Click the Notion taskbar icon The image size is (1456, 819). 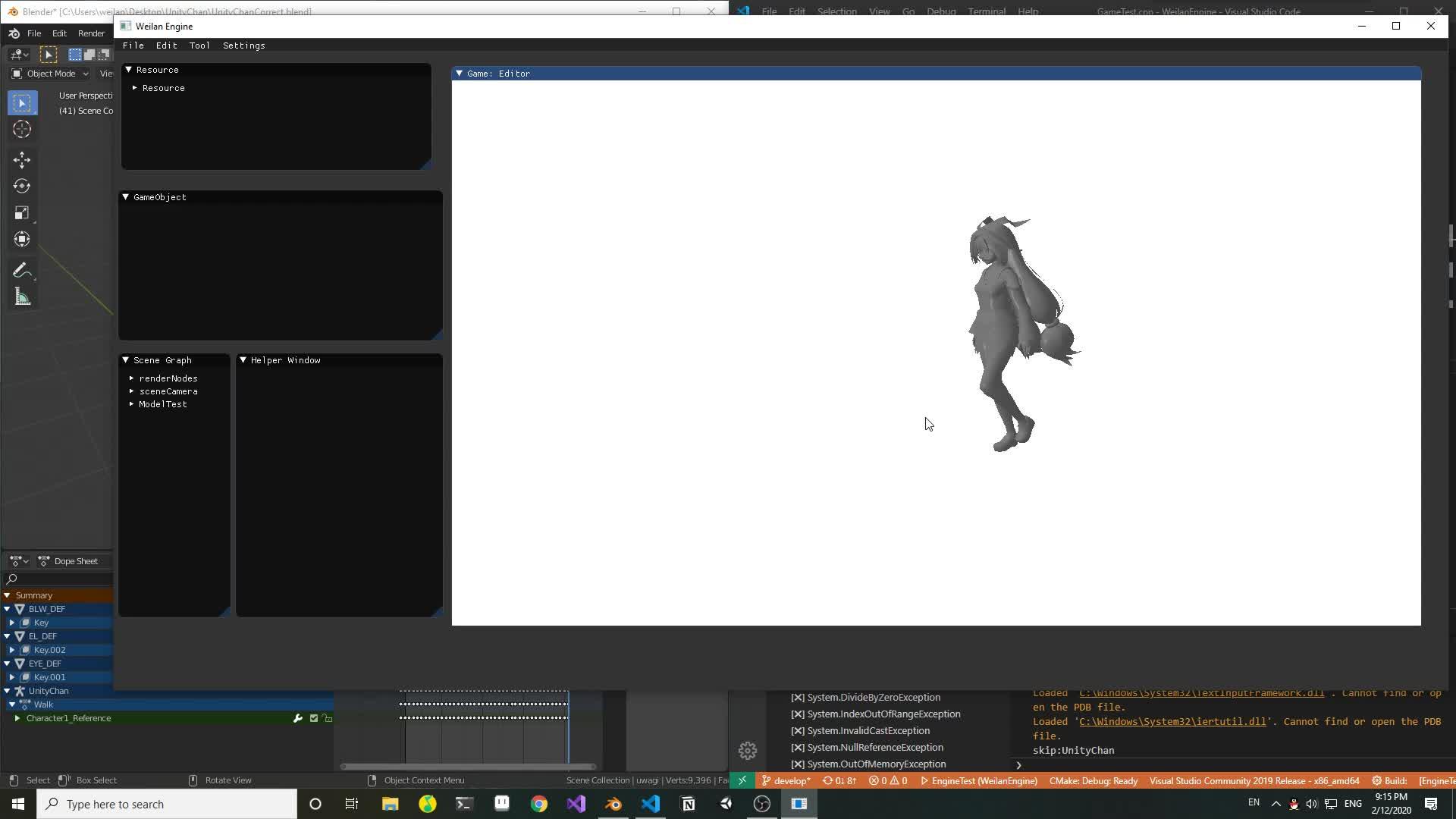(689, 804)
